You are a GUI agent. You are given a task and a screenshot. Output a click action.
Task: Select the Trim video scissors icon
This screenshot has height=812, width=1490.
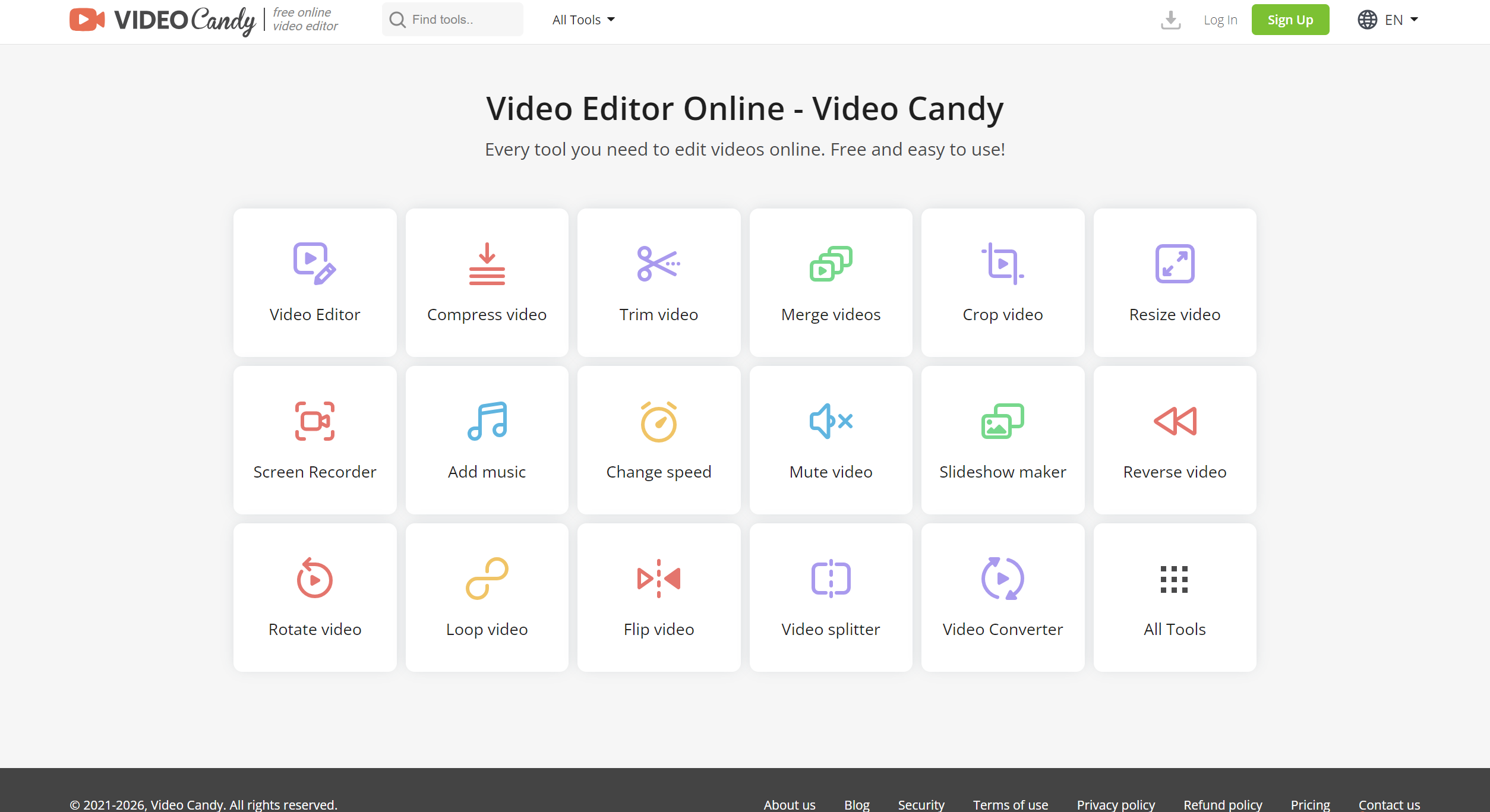(x=658, y=264)
